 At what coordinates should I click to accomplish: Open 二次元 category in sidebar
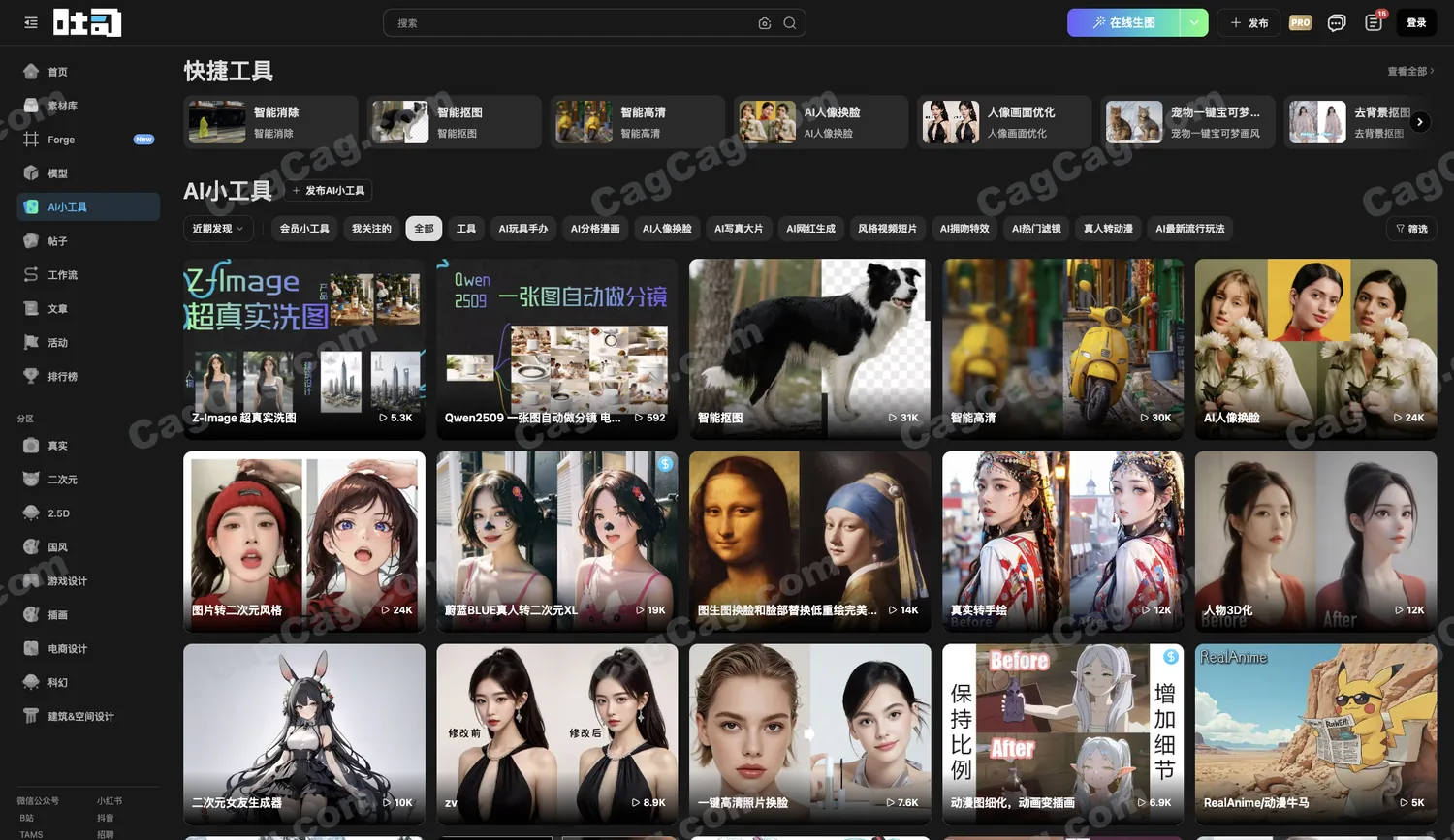pos(88,480)
